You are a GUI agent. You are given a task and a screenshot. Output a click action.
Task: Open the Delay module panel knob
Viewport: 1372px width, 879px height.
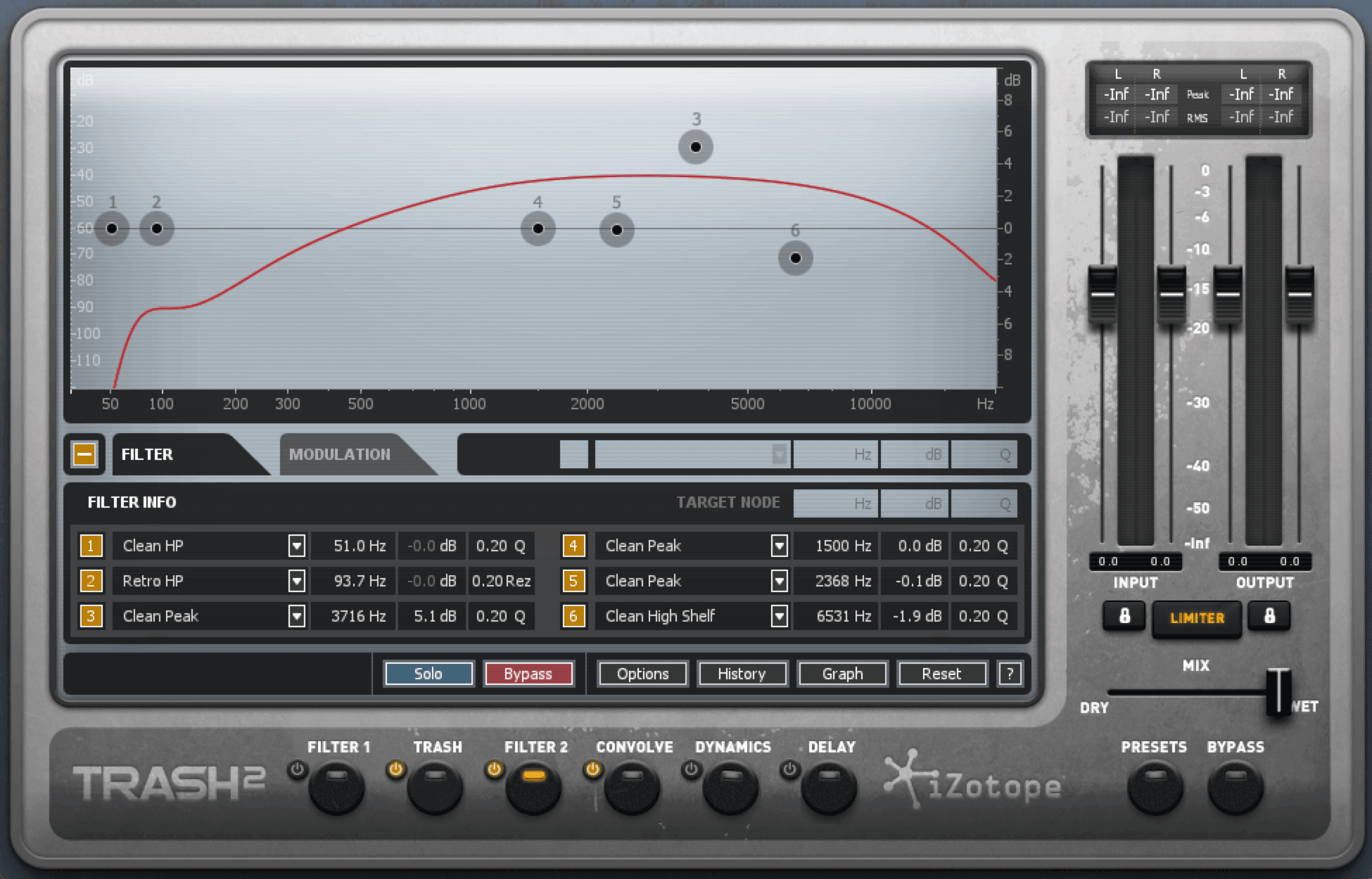830,788
